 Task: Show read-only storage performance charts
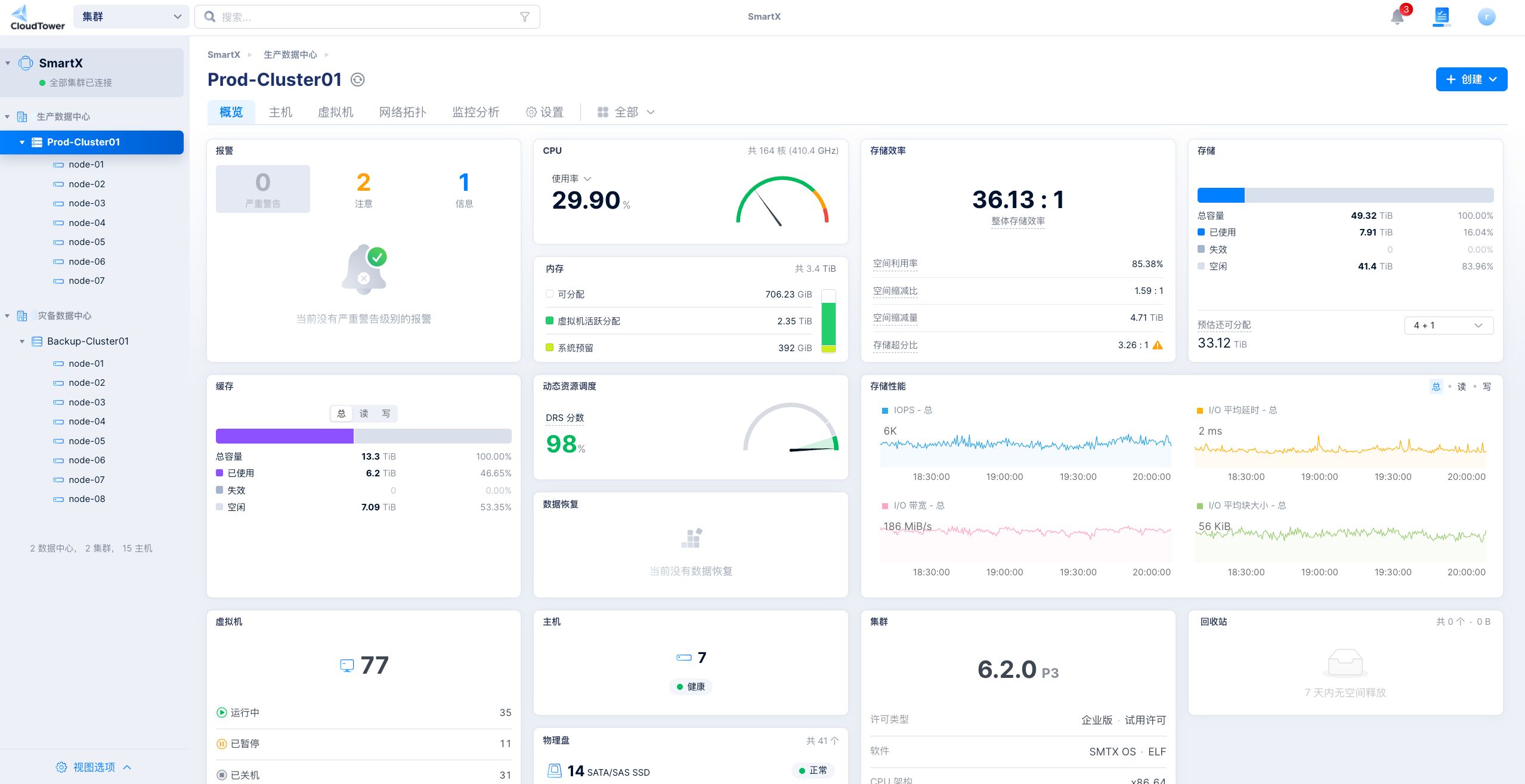[x=1461, y=387]
